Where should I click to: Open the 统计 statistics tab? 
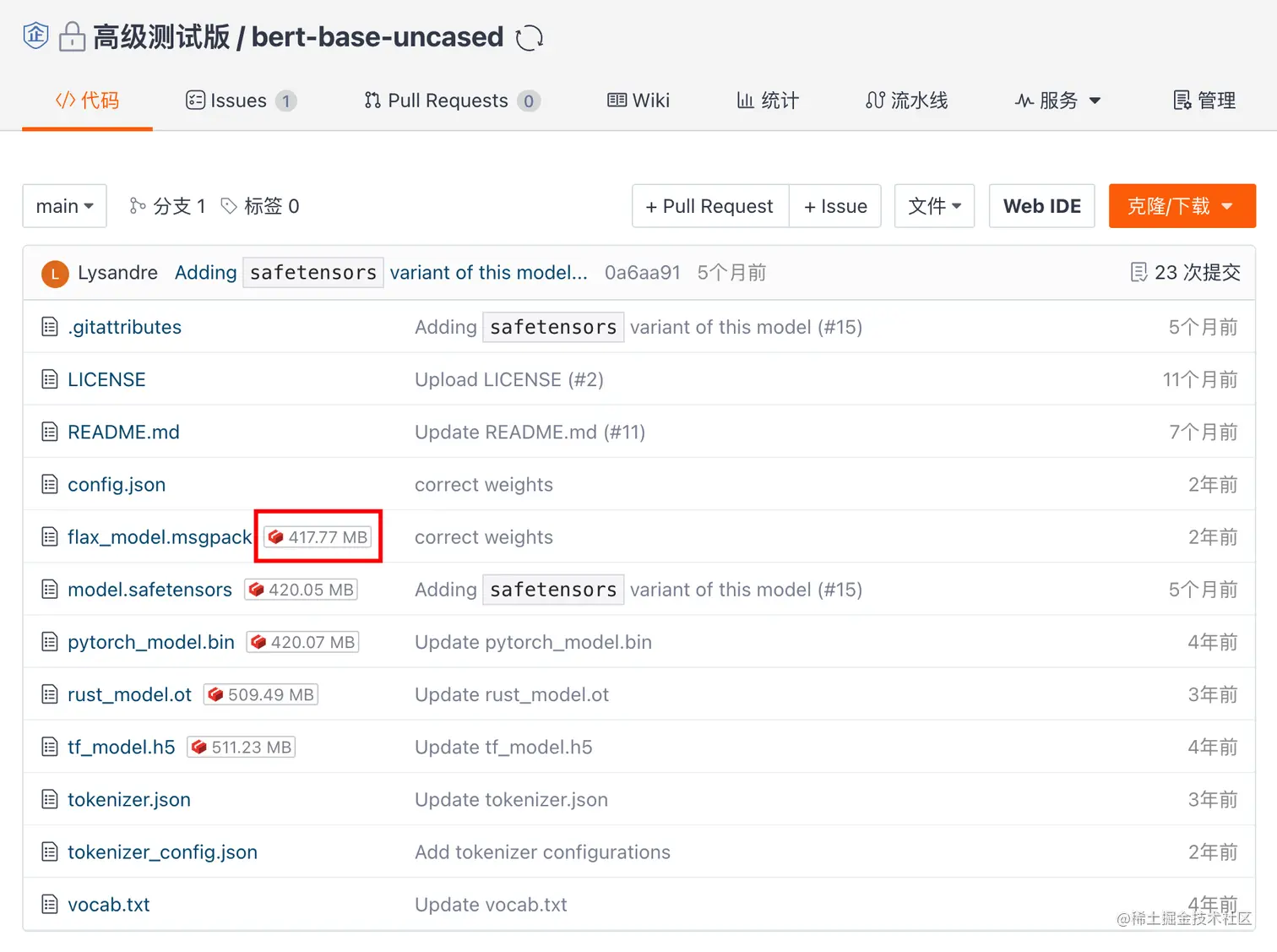768,101
